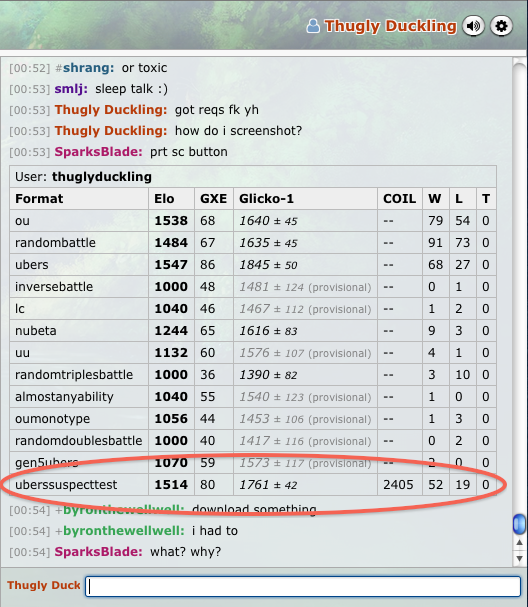Screen dimensions: 528x607
Task: Select the 'nubeta' format cell
Action: click(x=79, y=331)
